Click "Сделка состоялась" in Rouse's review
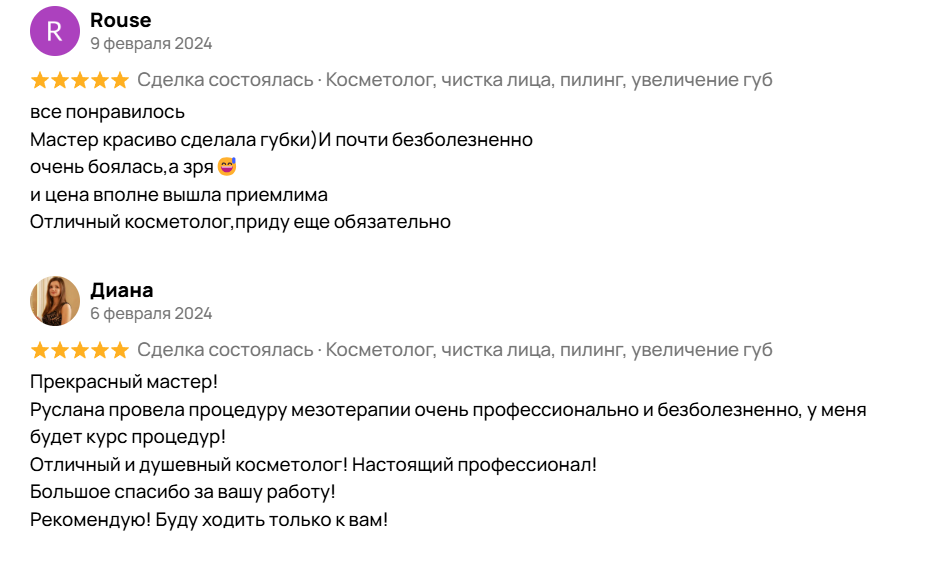Image resolution: width=930 pixels, height=562 pixels. click(225, 80)
